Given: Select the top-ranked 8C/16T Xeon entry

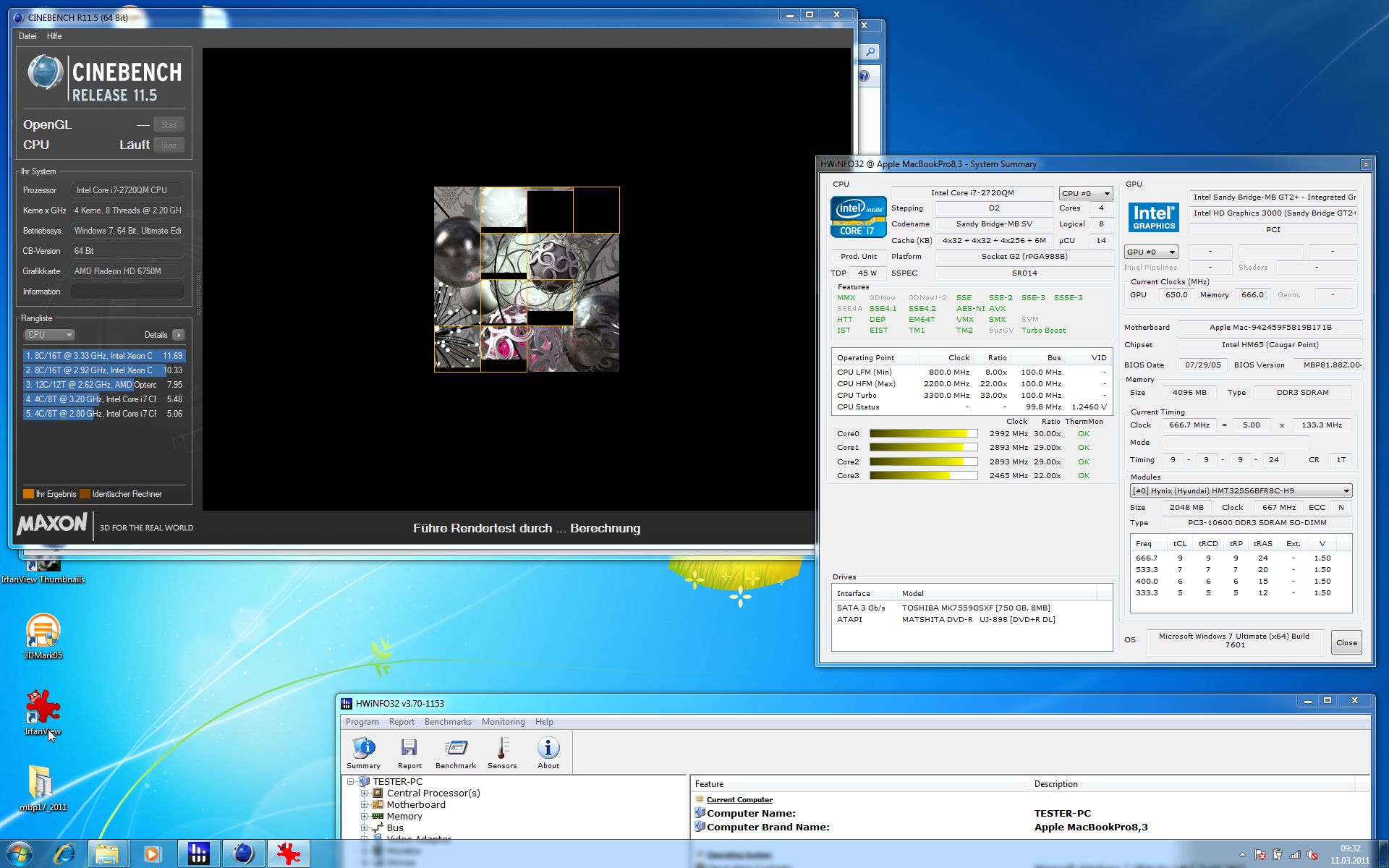Looking at the screenshot, I should pyautogui.click(x=103, y=356).
